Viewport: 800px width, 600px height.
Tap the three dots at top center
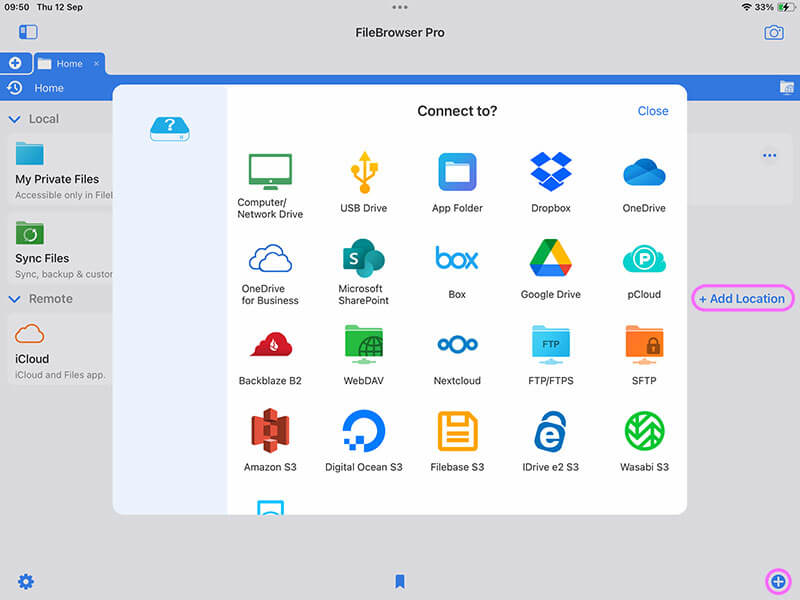pyautogui.click(x=400, y=7)
